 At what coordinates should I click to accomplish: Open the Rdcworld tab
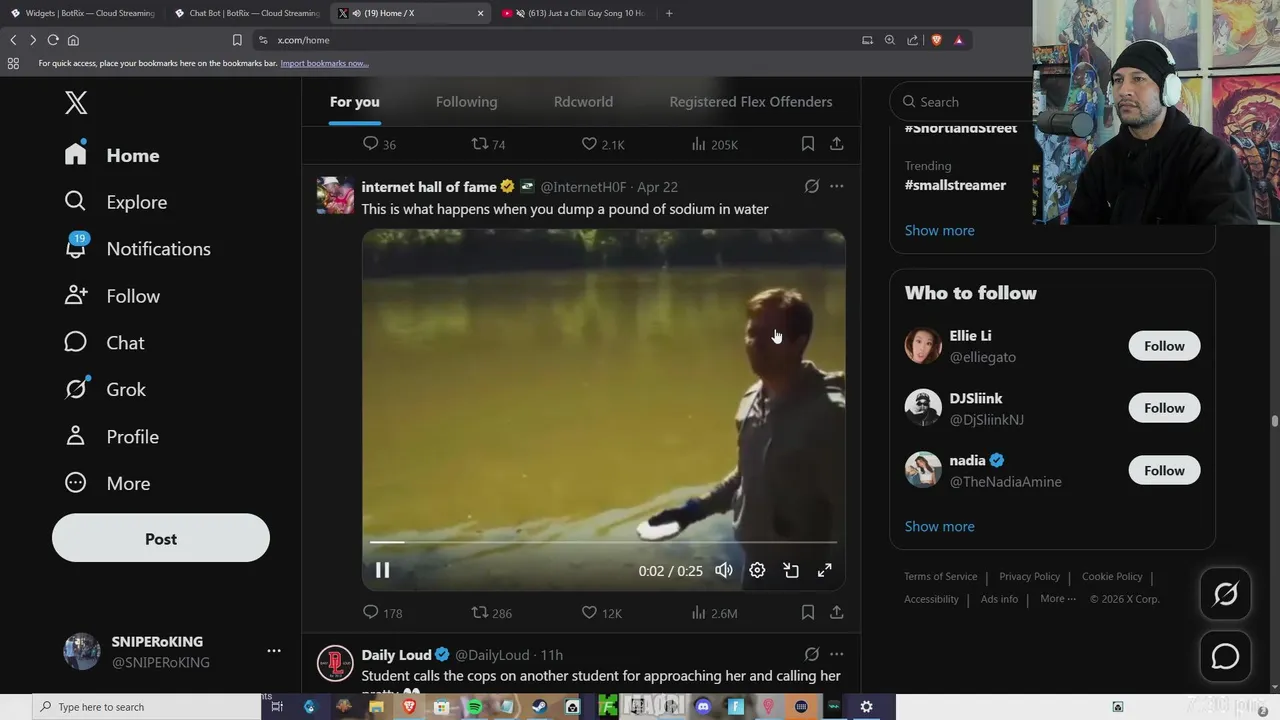click(x=583, y=102)
